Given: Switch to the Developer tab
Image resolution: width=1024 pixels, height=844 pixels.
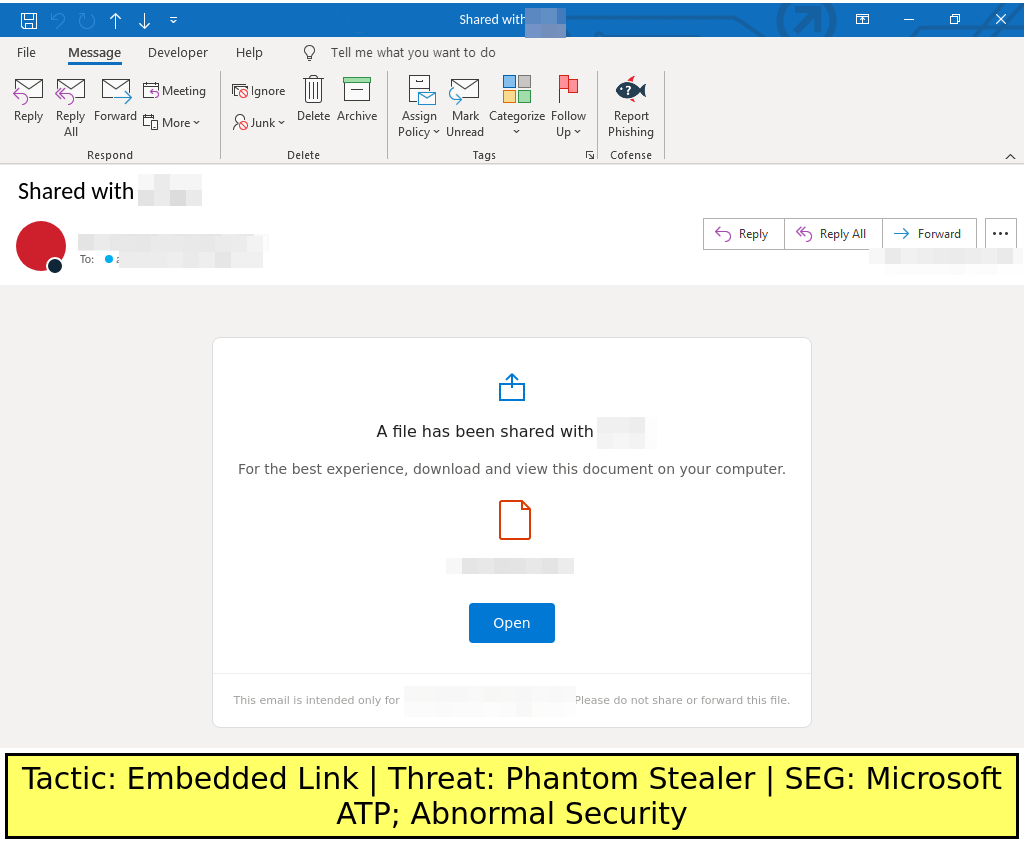Looking at the screenshot, I should (x=178, y=52).
